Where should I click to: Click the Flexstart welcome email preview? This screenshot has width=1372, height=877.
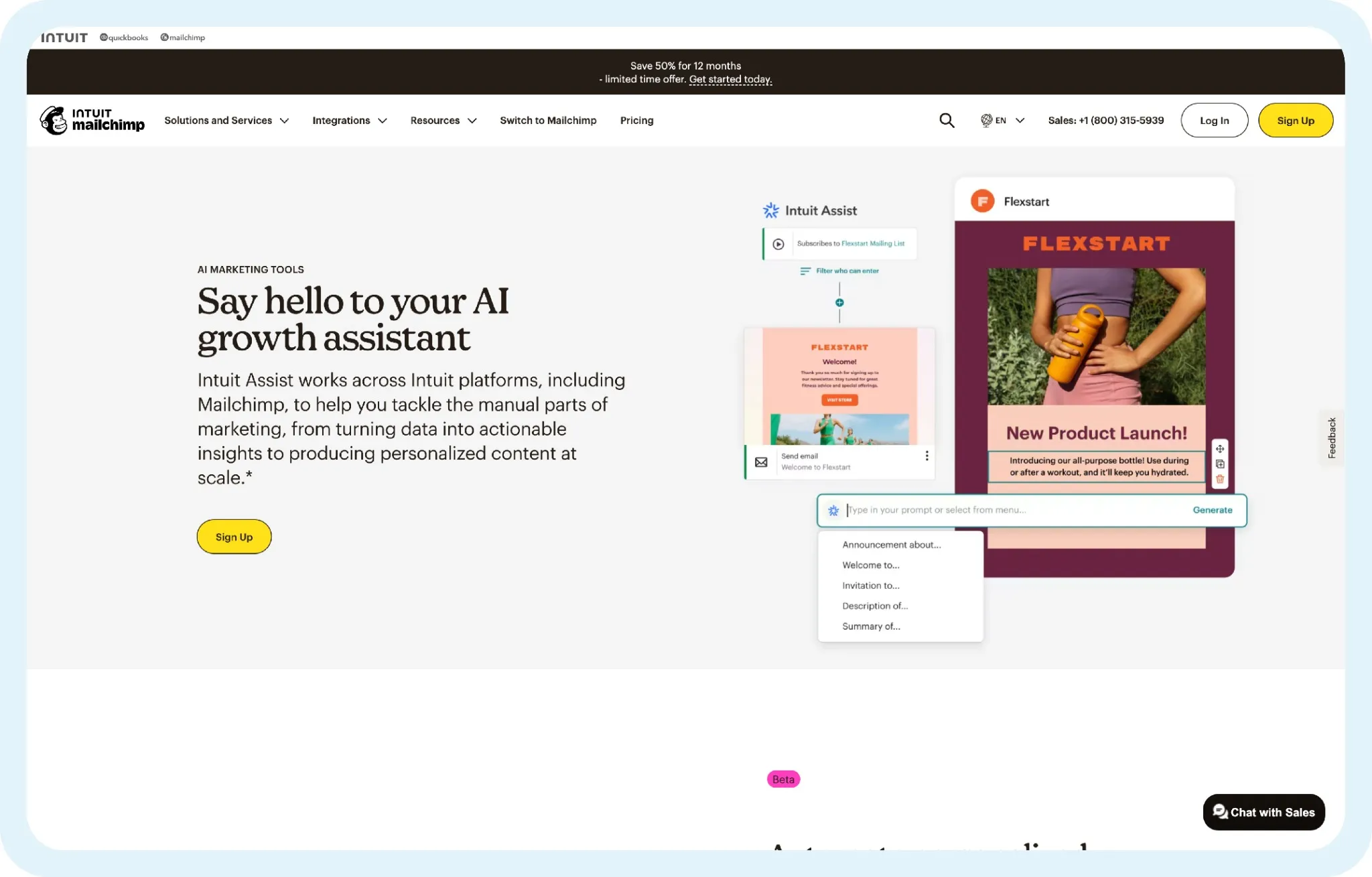coord(839,386)
